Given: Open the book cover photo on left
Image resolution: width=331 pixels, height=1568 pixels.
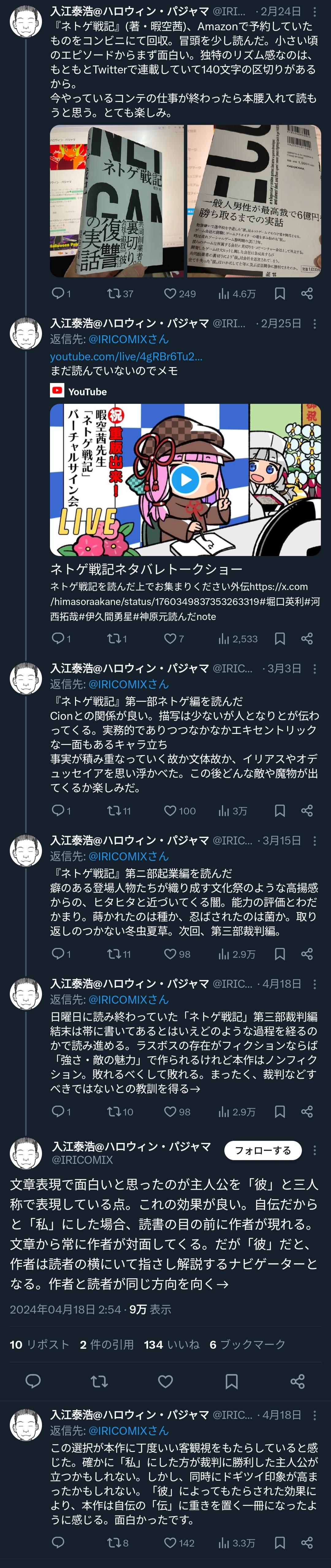Looking at the screenshot, I should (117, 201).
